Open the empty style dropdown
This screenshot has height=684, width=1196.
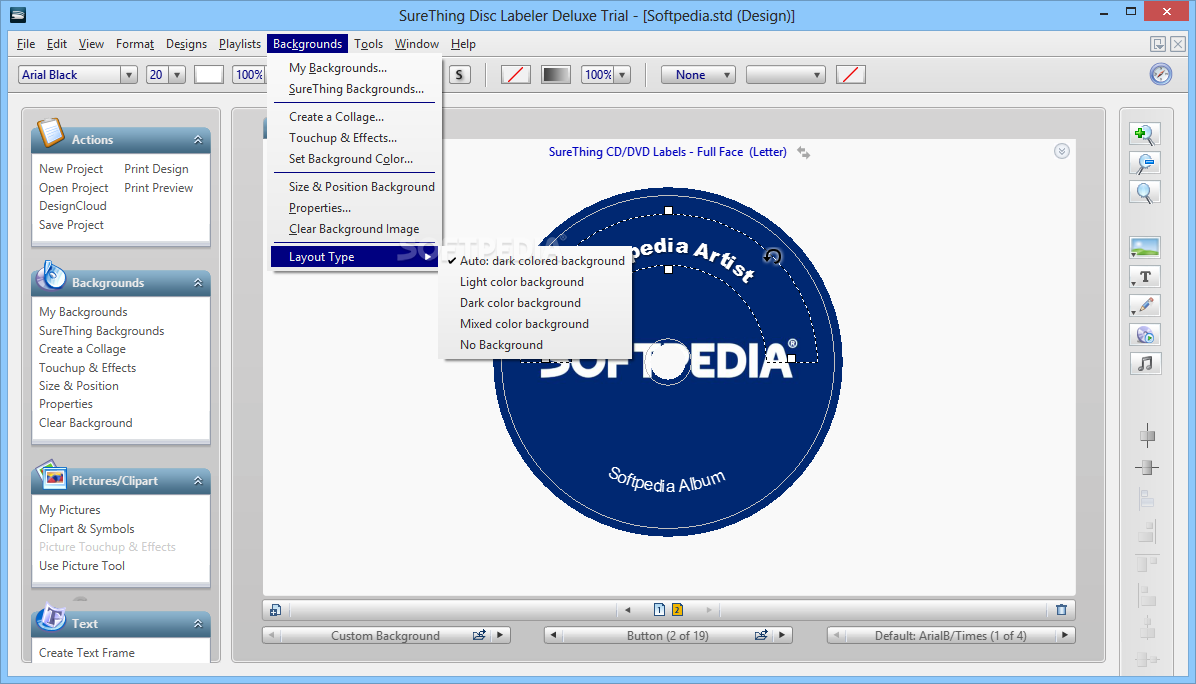coord(786,75)
